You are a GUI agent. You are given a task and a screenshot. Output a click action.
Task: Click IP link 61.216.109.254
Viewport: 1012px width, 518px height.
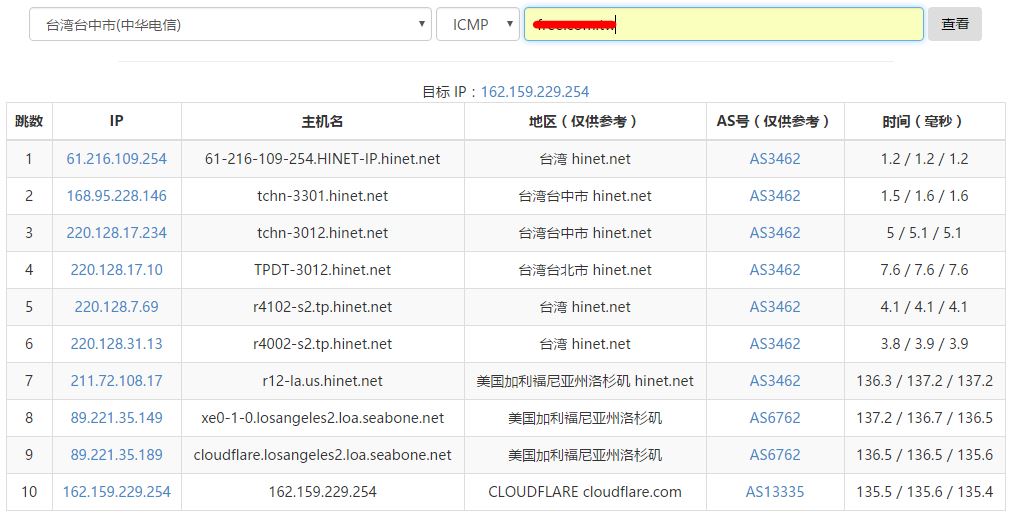117,159
